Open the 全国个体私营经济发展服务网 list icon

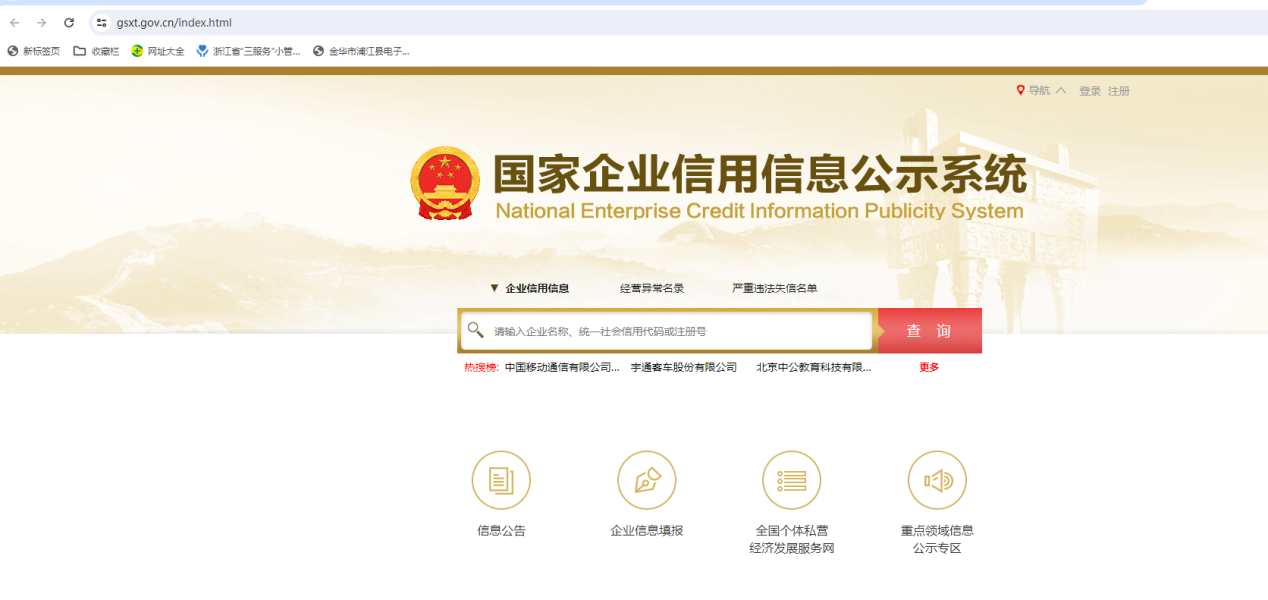tap(792, 481)
